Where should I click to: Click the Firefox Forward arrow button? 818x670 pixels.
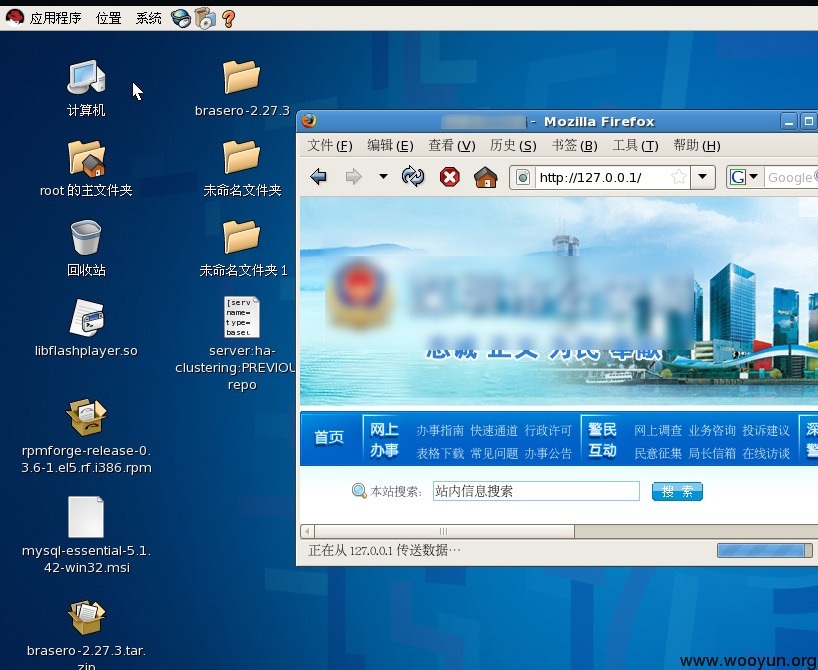point(353,177)
